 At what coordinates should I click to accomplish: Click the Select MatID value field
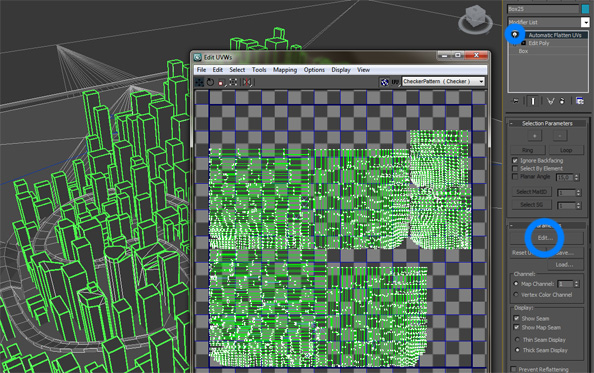566,193
